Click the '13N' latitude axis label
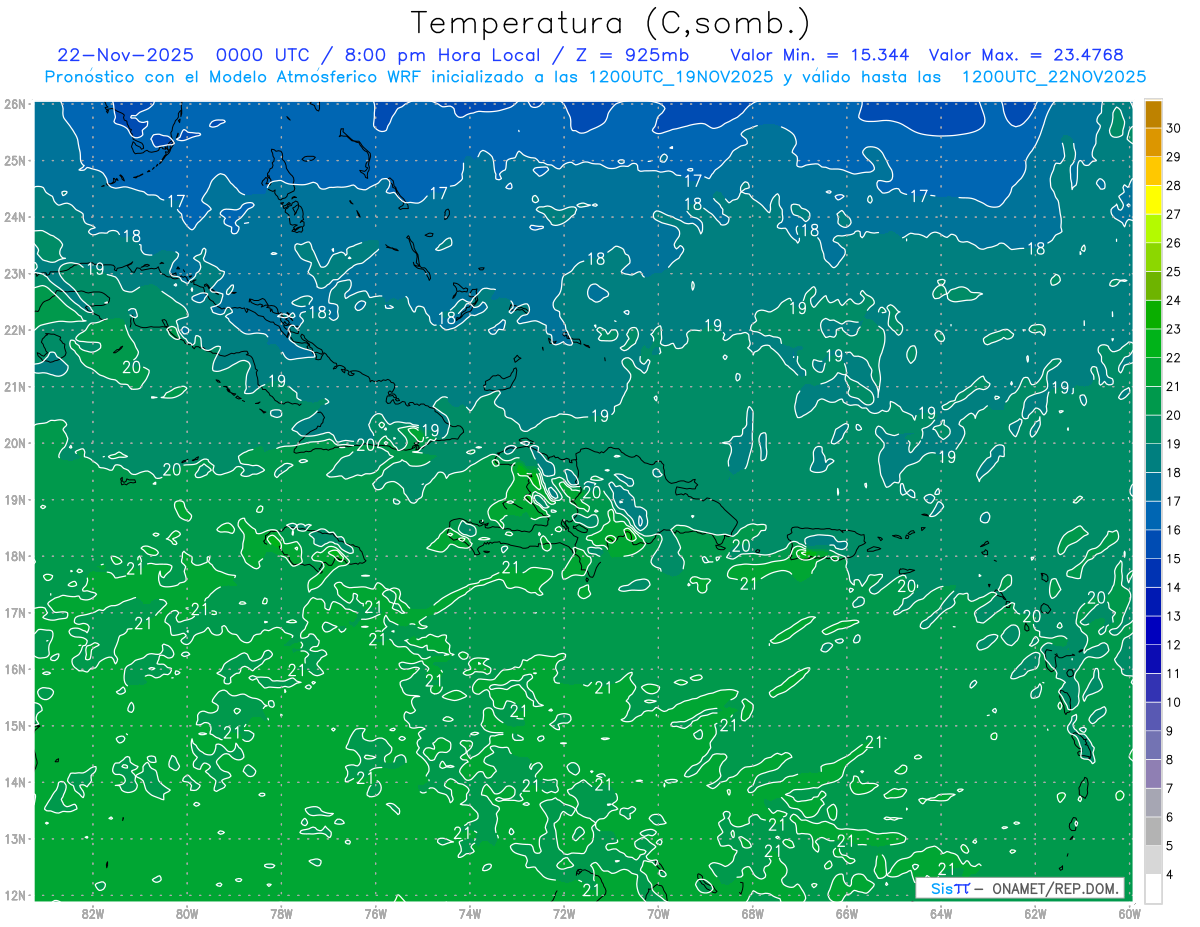1200x927 pixels. click(x=15, y=838)
